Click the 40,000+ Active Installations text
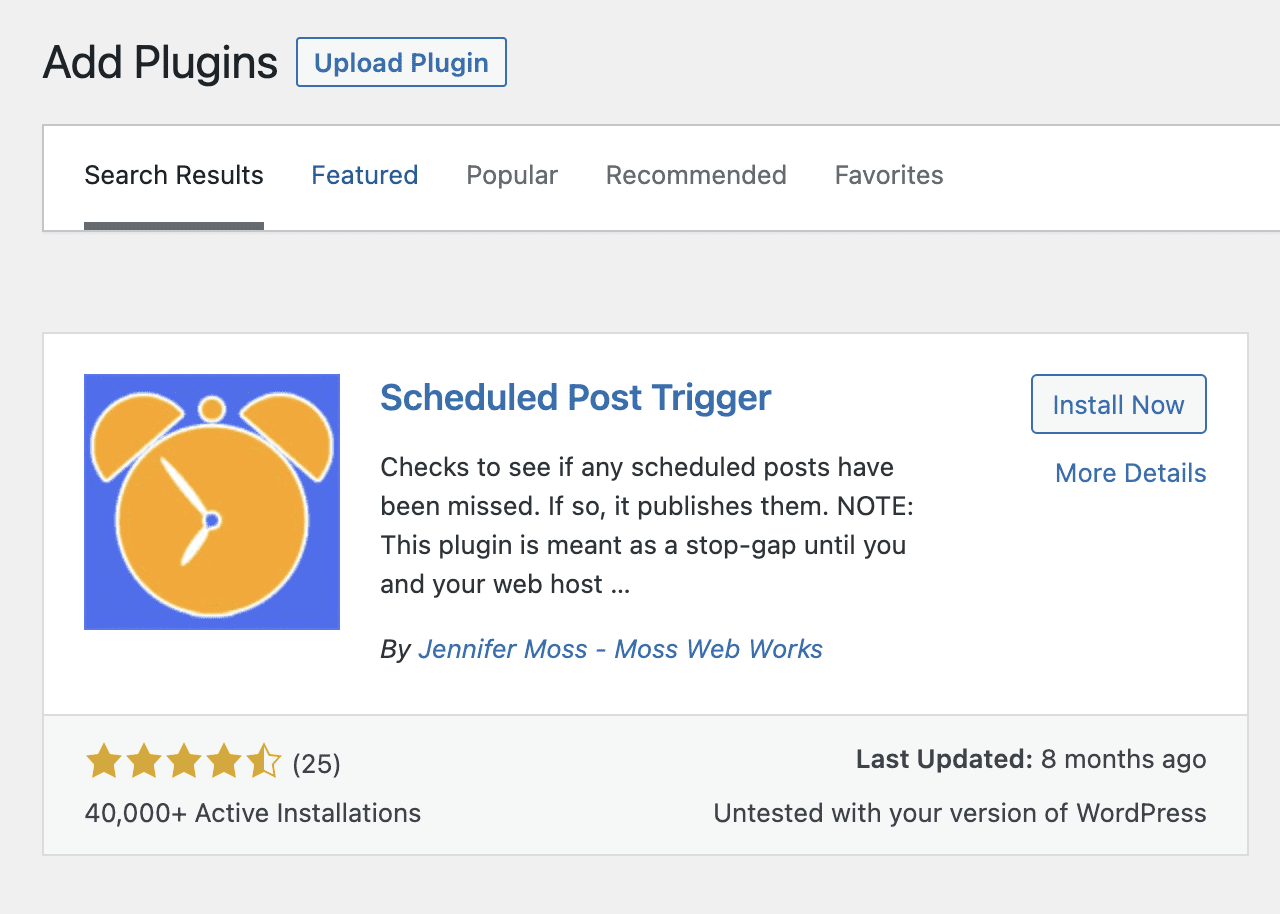1280x914 pixels. coord(253,813)
